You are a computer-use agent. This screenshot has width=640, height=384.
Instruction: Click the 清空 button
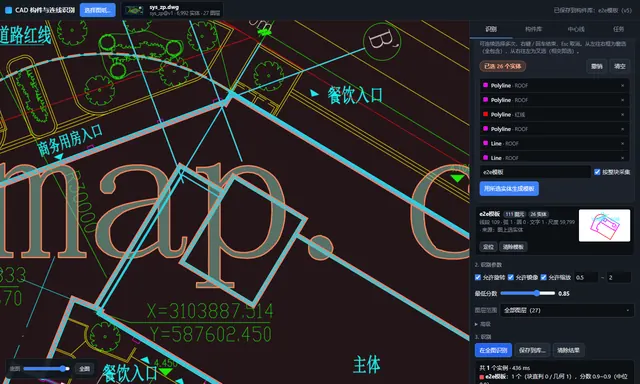pyautogui.click(x=620, y=66)
